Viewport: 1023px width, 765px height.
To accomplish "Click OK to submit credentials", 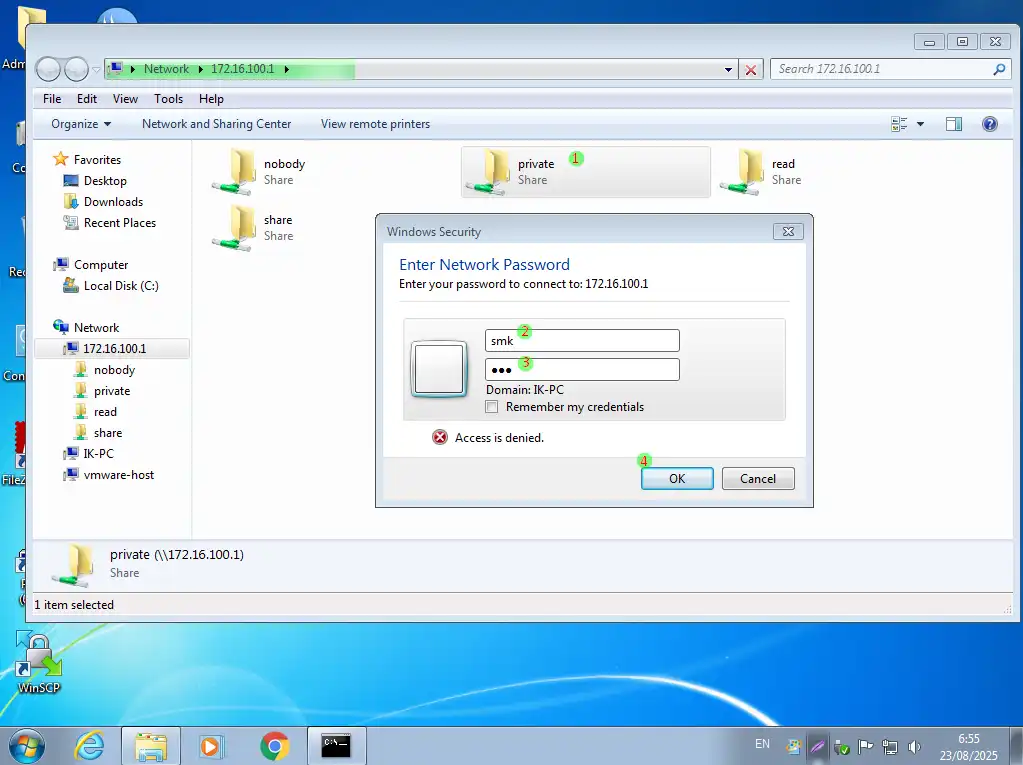I will (x=676, y=478).
